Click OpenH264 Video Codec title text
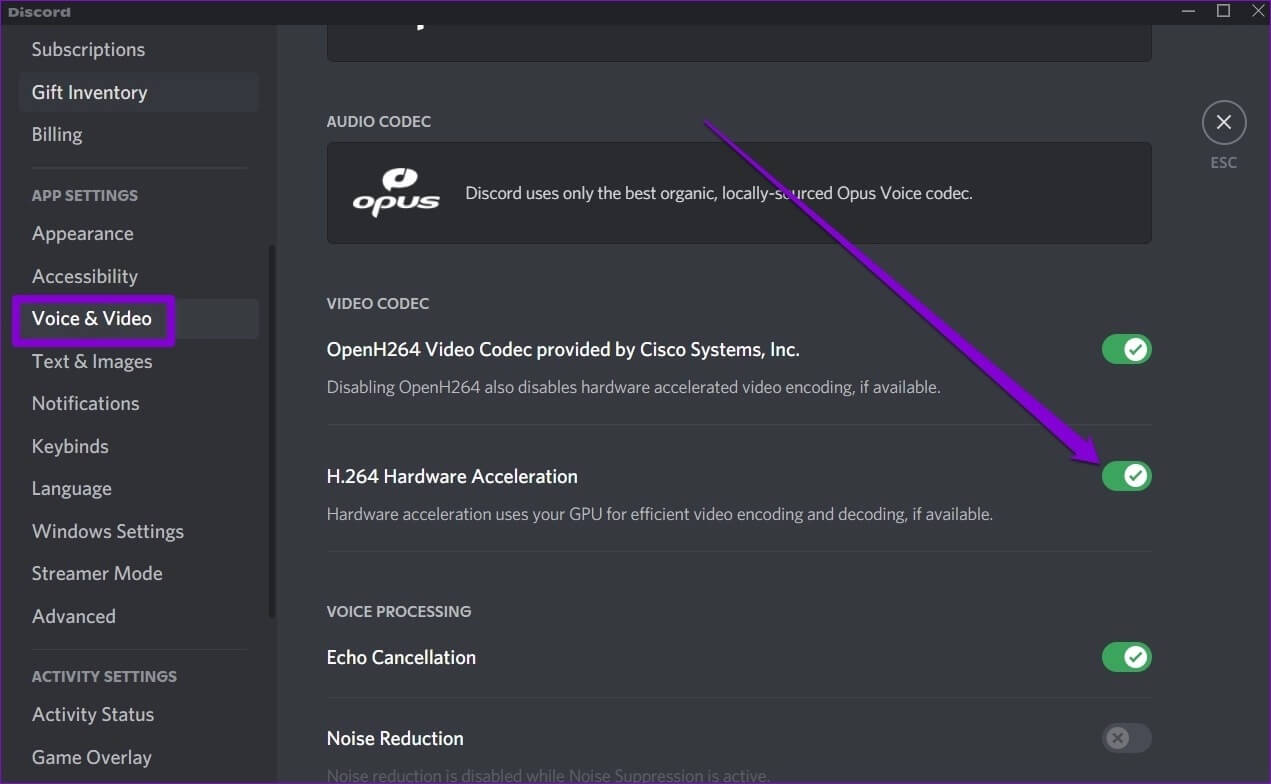The height and width of the screenshot is (784, 1271). click(563, 349)
